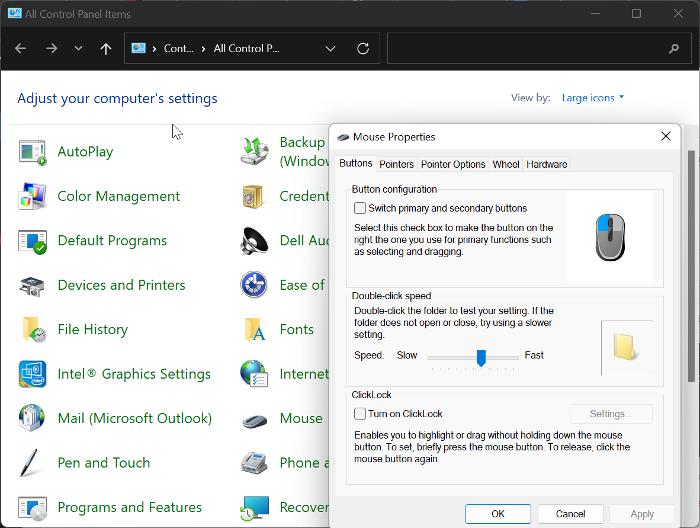This screenshot has height=528, width=700.
Task: Open Devices and Printers icon
Action: (x=33, y=285)
